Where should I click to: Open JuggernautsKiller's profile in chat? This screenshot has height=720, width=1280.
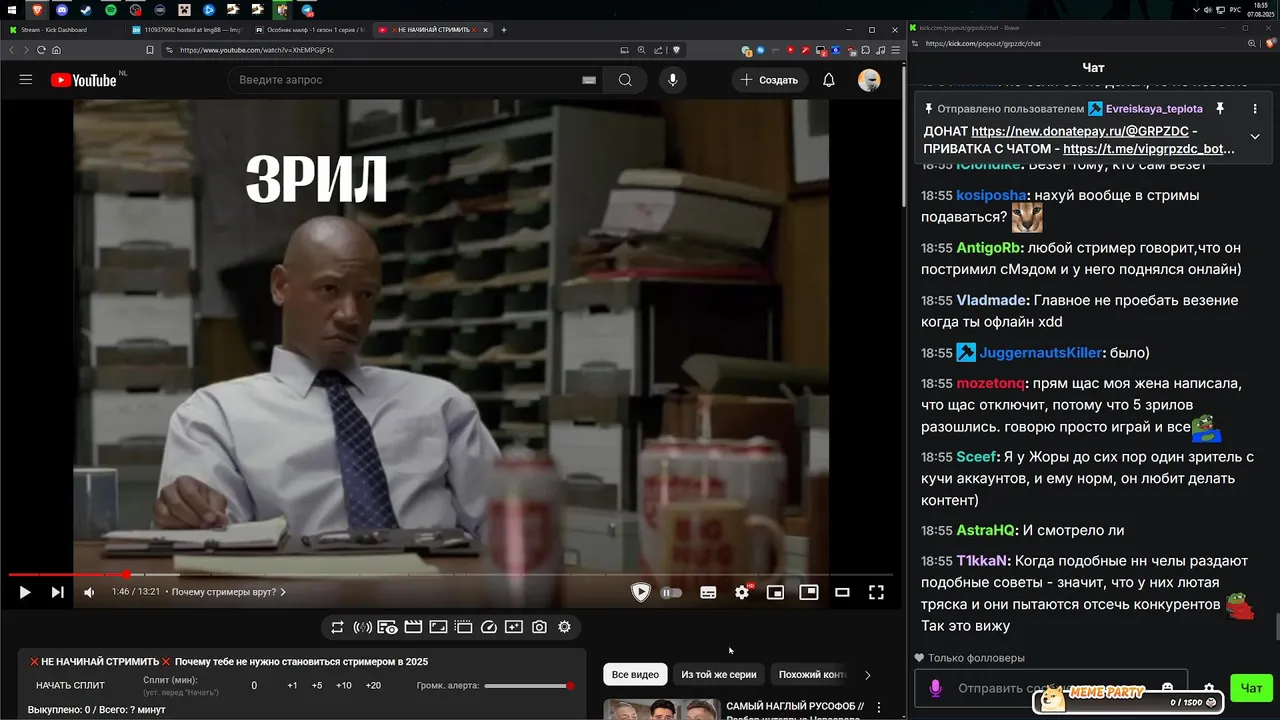pos(1040,353)
